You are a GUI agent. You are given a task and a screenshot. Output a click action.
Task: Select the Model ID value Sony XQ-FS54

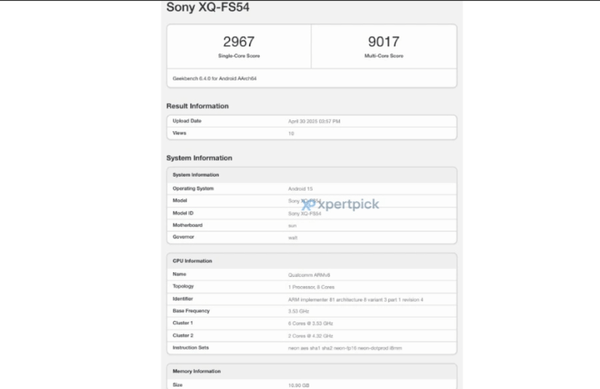pos(305,213)
